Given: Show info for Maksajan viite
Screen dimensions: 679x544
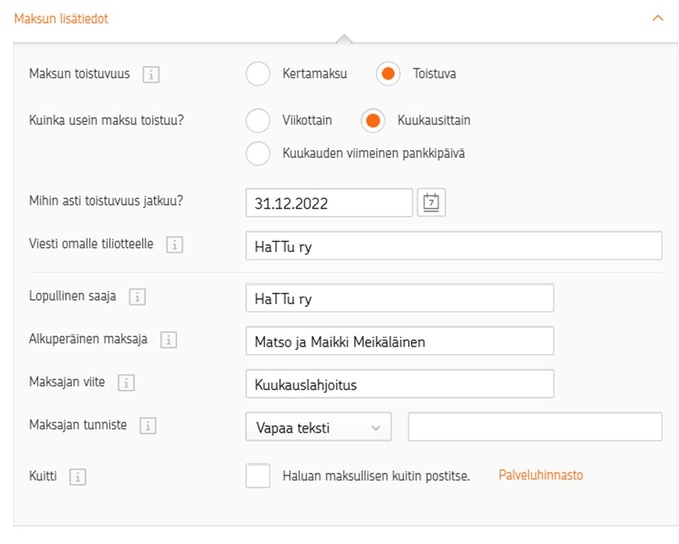Looking at the screenshot, I should coord(126,382).
